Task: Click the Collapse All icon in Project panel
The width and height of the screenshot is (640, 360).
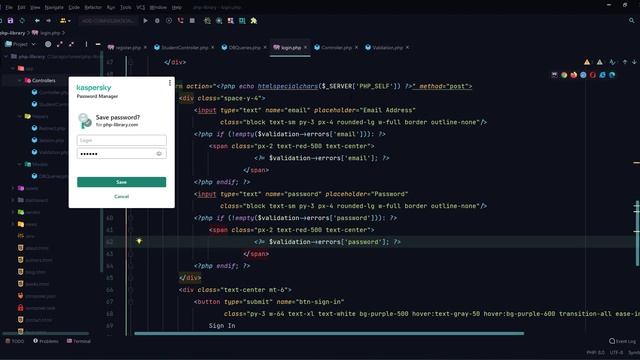Action: 72,44
